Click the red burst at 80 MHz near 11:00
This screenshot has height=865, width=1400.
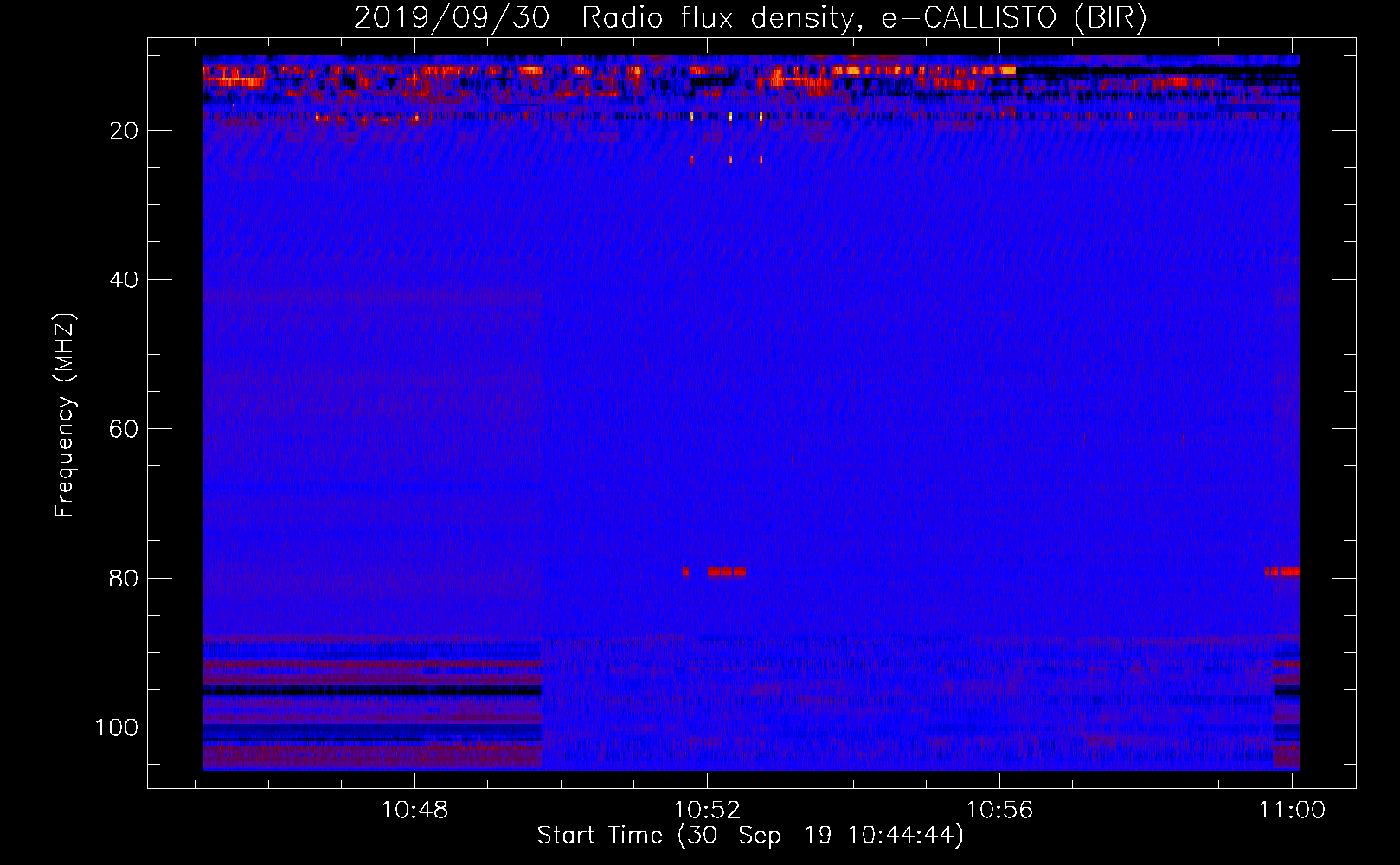point(1281,572)
